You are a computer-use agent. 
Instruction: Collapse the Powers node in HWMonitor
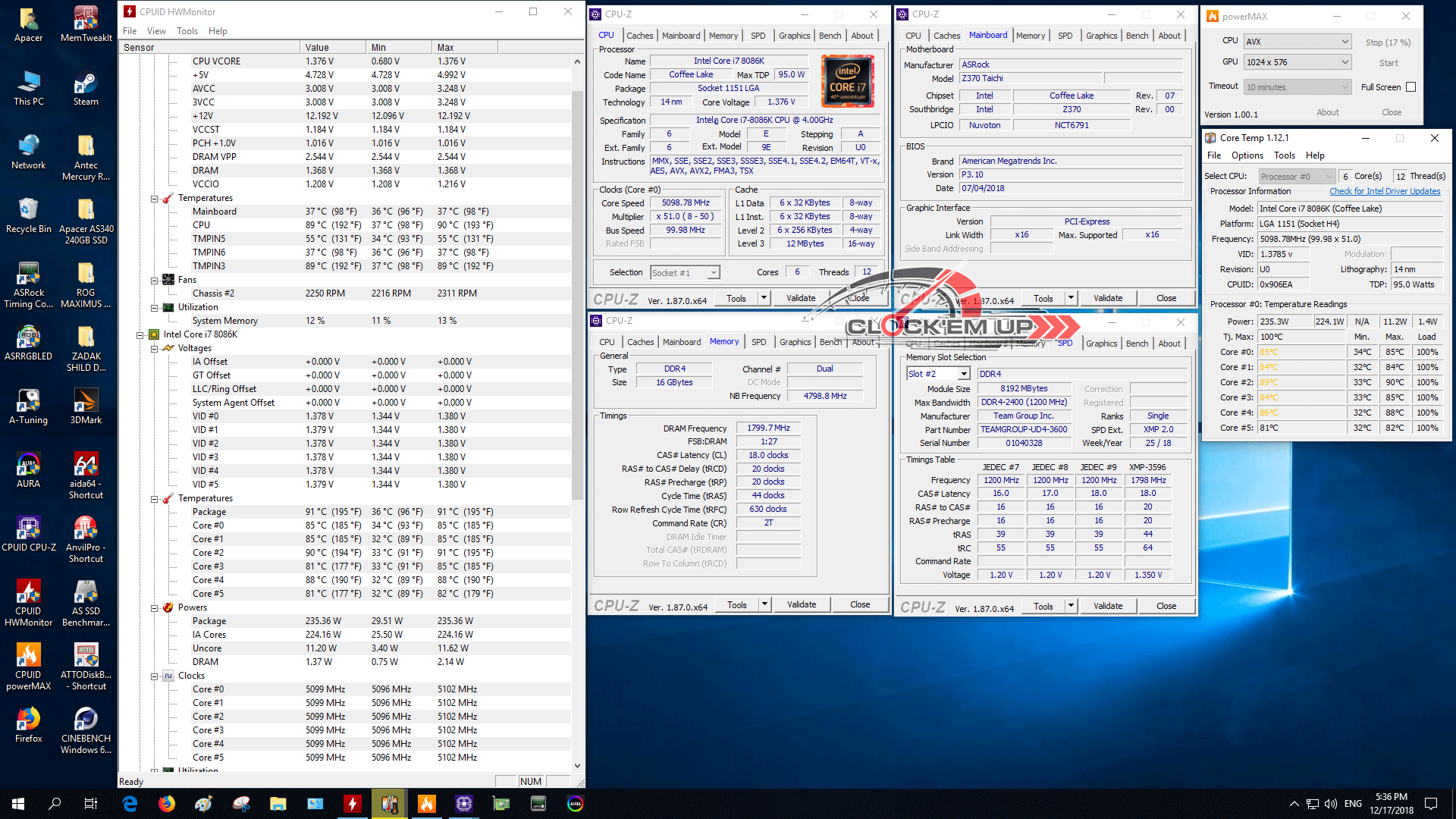[154, 607]
